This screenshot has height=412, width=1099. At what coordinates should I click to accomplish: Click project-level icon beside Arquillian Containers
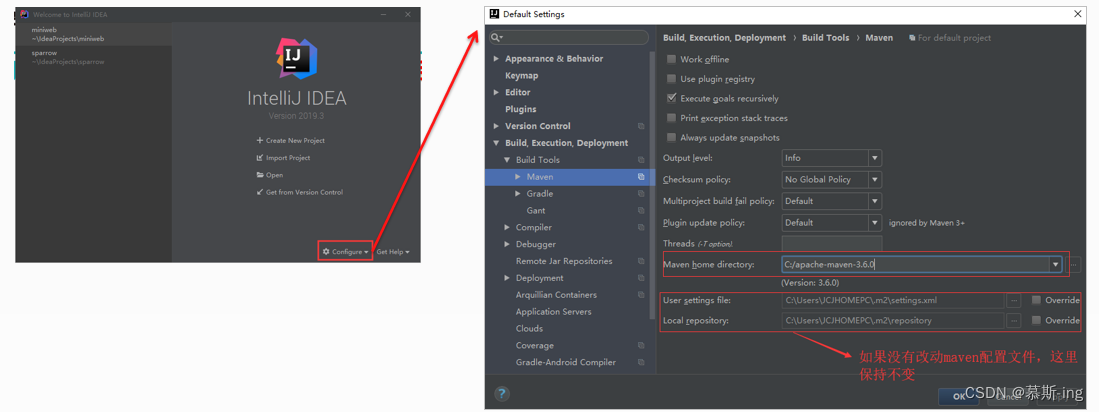point(641,295)
